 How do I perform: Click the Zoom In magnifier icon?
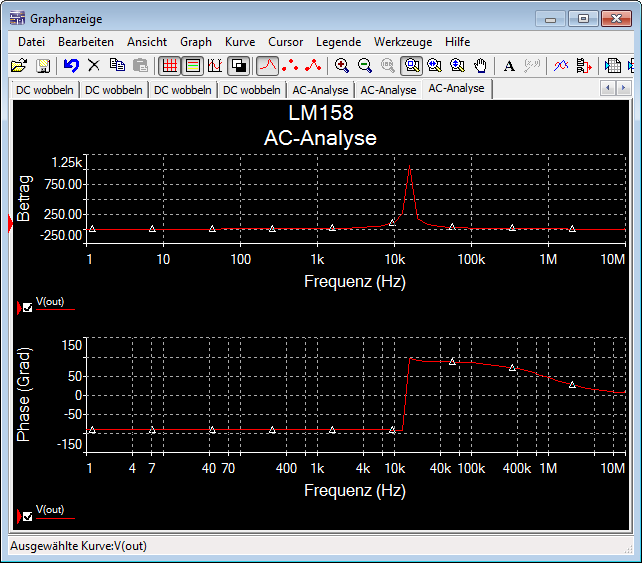coord(341,66)
